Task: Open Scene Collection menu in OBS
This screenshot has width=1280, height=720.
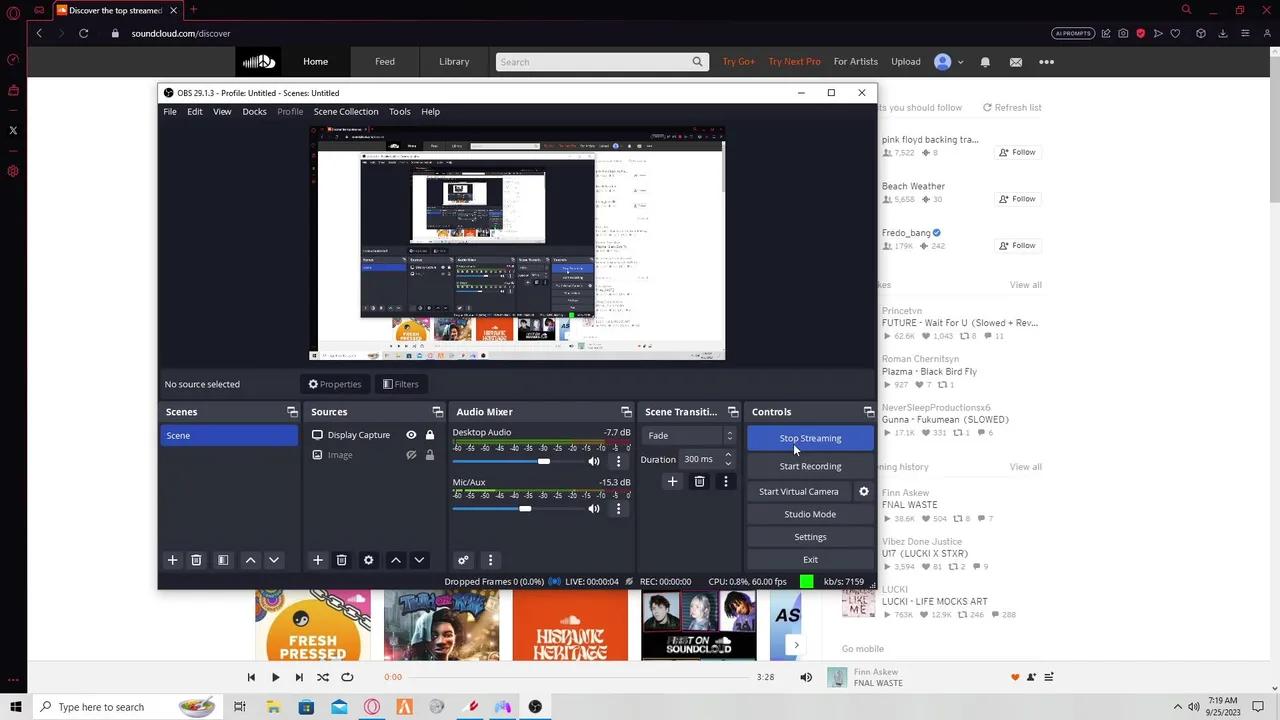Action: tap(346, 111)
